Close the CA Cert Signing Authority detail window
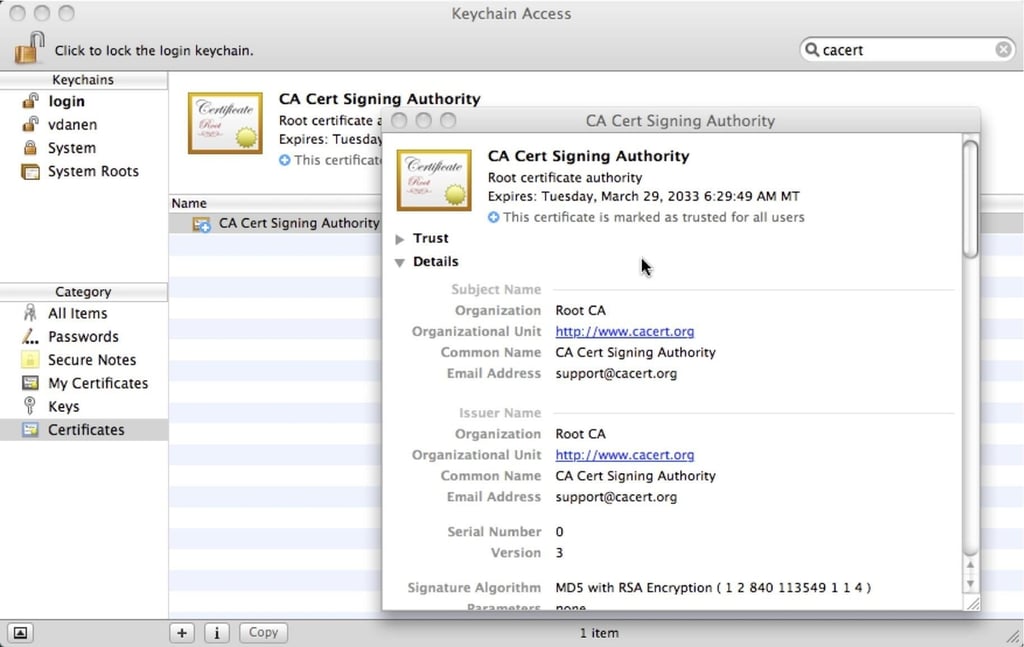 399,121
